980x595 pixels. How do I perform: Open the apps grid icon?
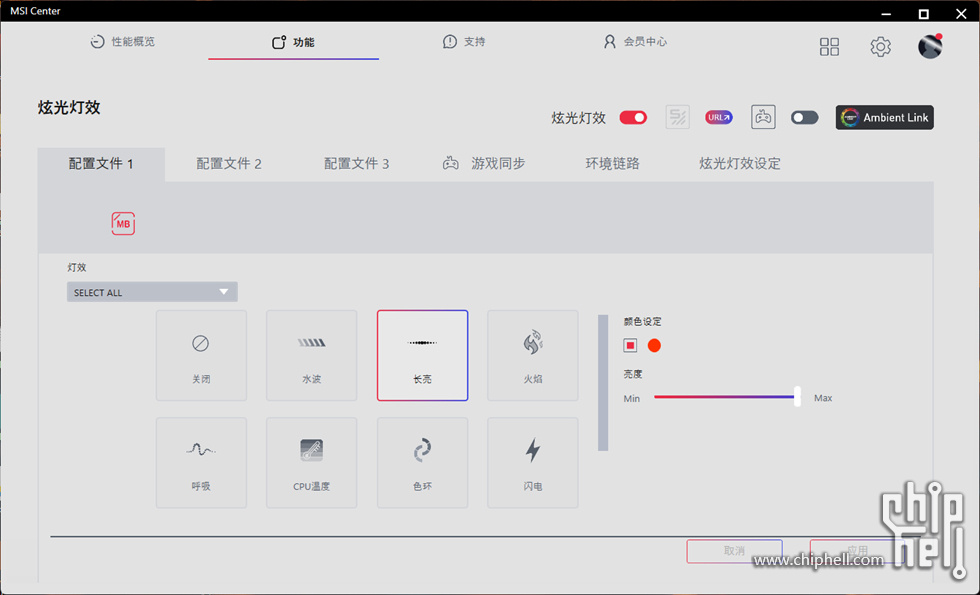[x=829, y=47]
